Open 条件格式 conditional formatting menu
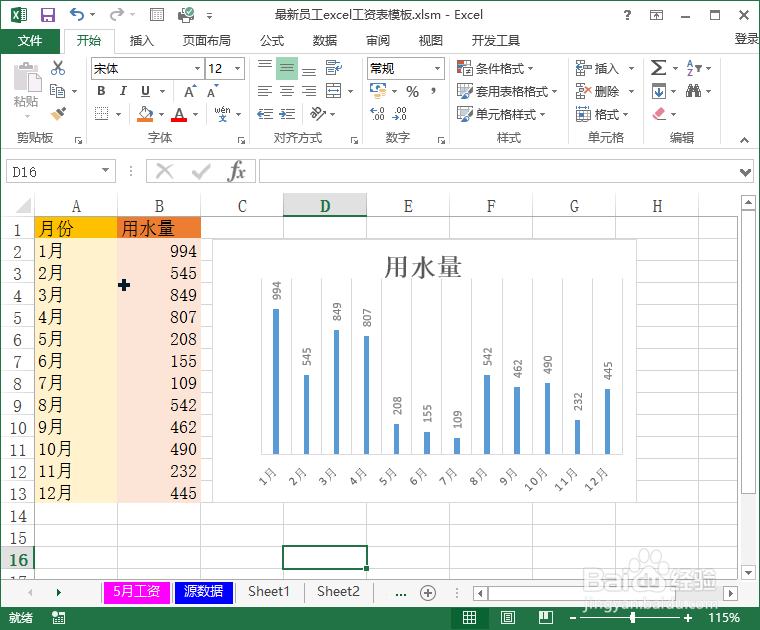760x630 pixels. tap(495, 68)
